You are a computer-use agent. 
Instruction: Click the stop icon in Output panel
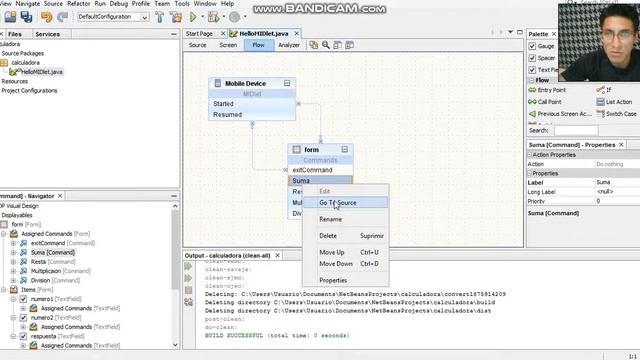188,290
